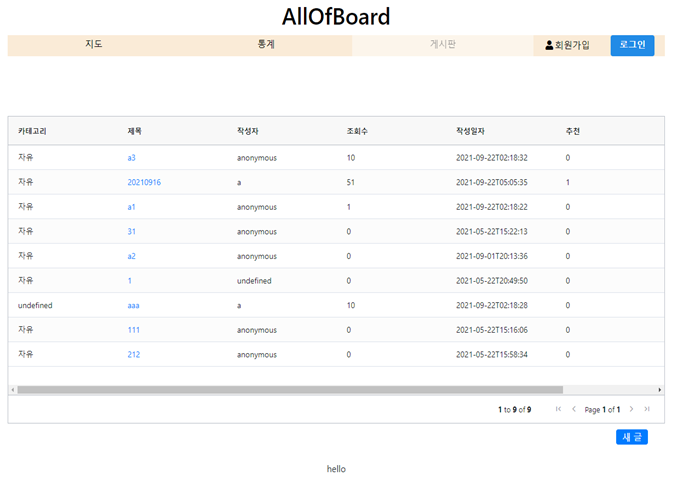Select the 'undefined' category cell
The image size is (689, 502).
[35, 306]
